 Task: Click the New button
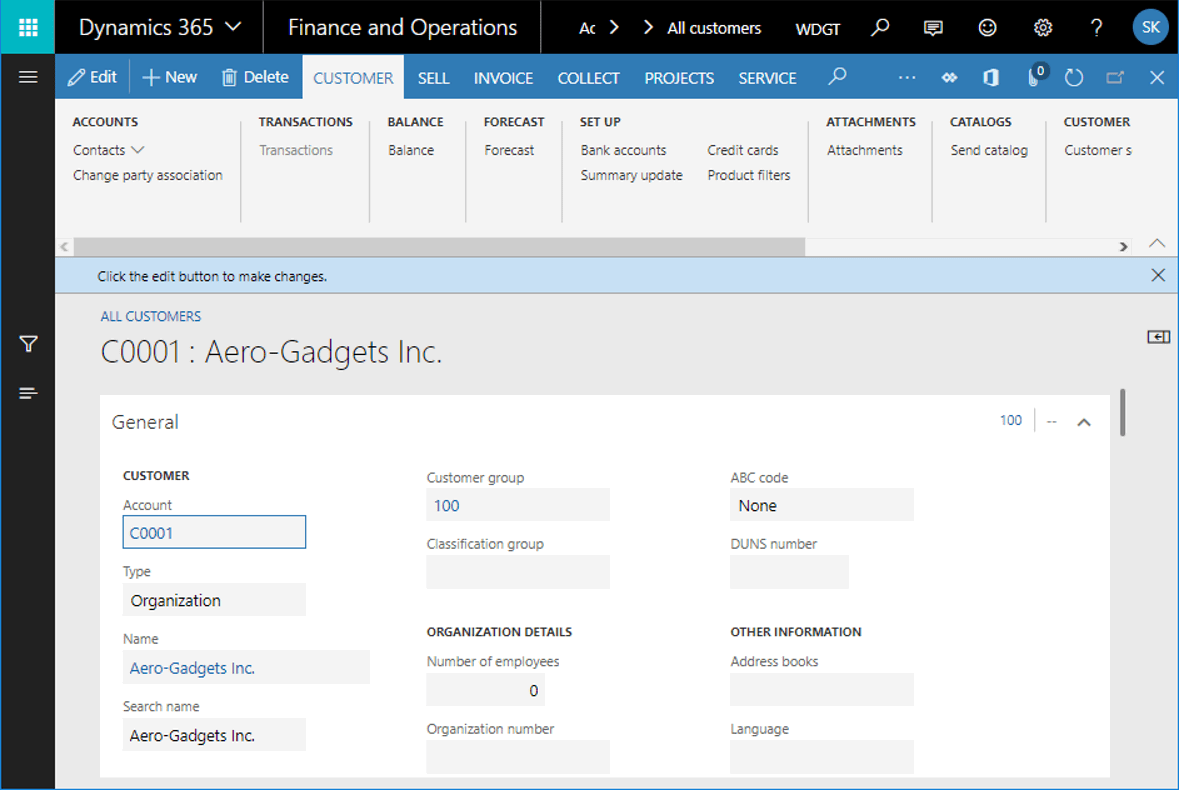170,77
